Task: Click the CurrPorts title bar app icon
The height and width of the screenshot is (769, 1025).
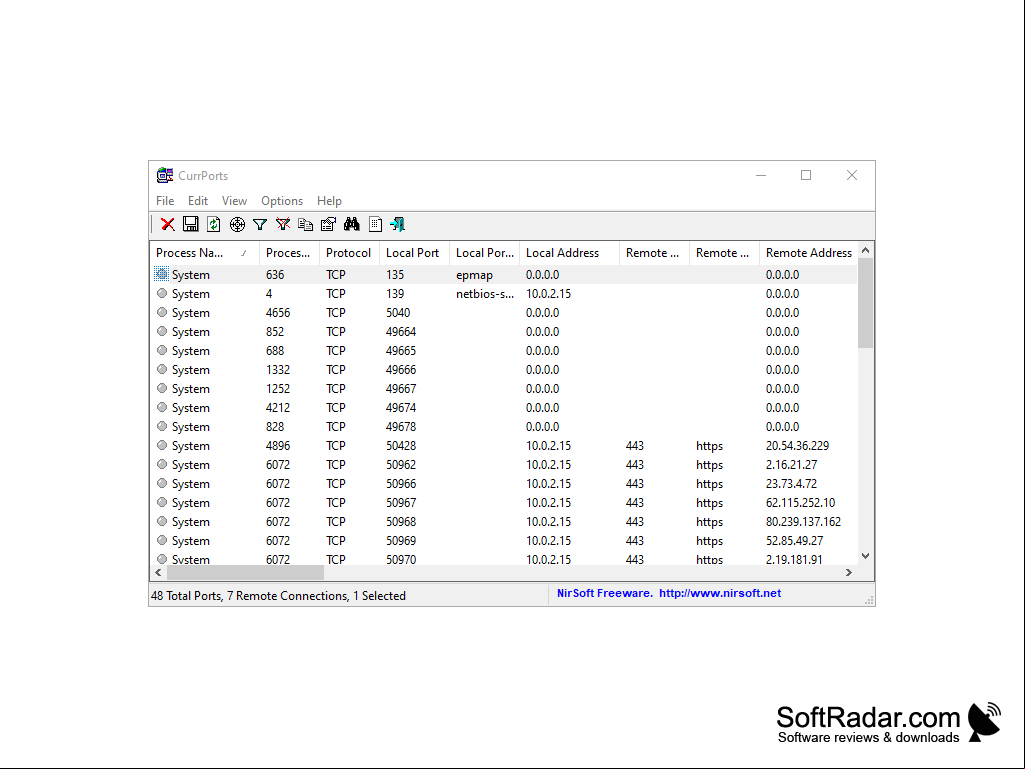Action: click(x=165, y=175)
